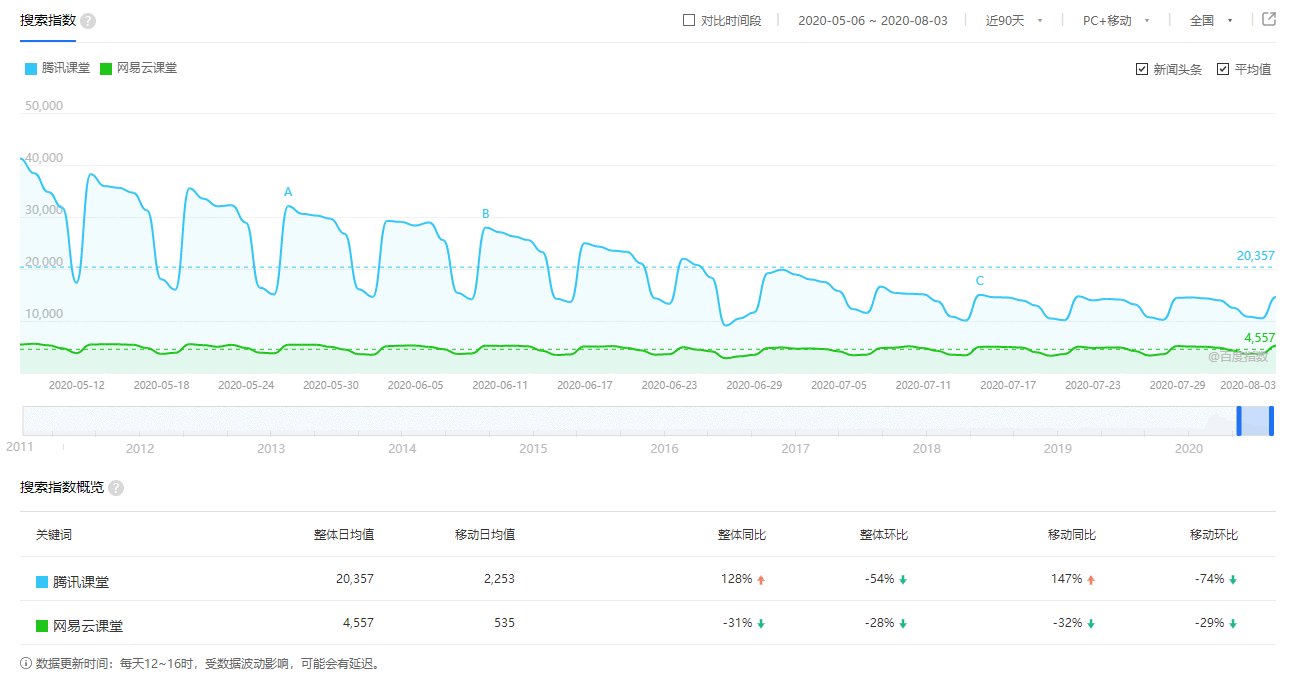Click the blue square in 腾讯课堂 table row
The image size is (1292, 685).
point(42,582)
